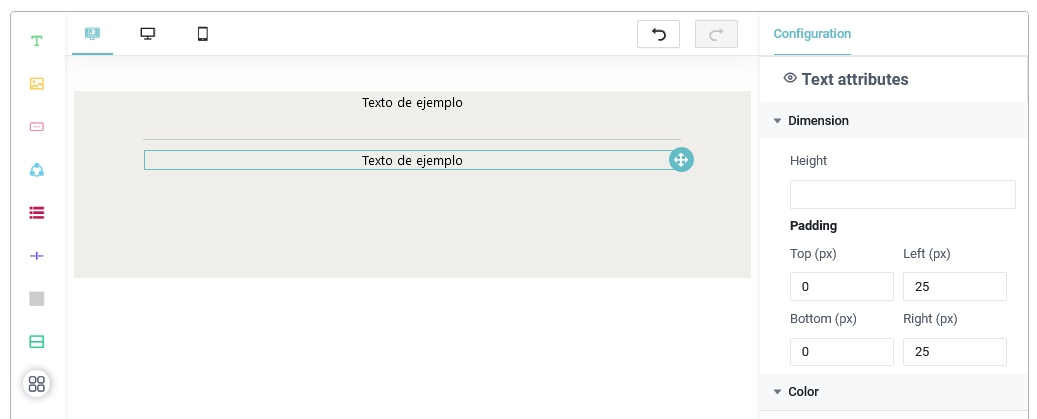Collapse the Dimension section
This screenshot has height=419, width=1037.
(777, 121)
